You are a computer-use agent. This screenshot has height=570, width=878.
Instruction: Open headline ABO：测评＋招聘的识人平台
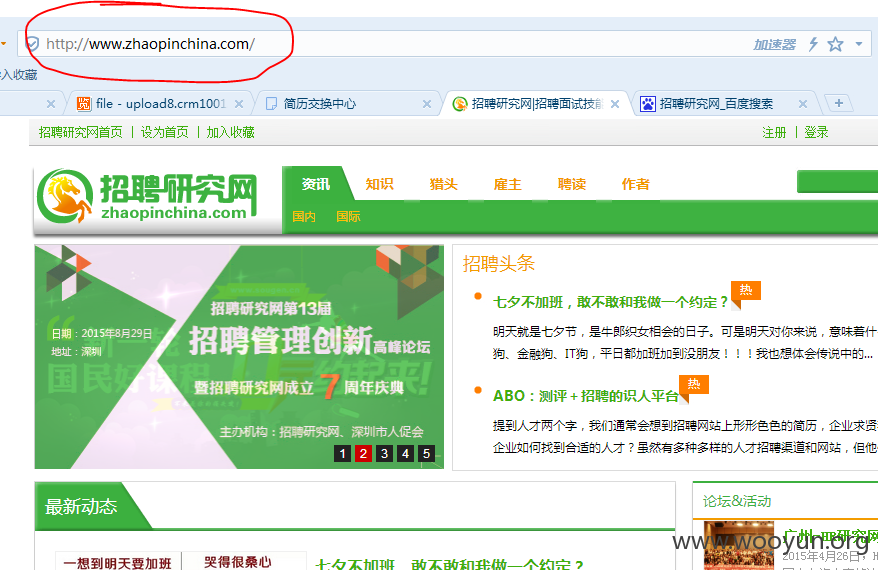(x=586, y=396)
